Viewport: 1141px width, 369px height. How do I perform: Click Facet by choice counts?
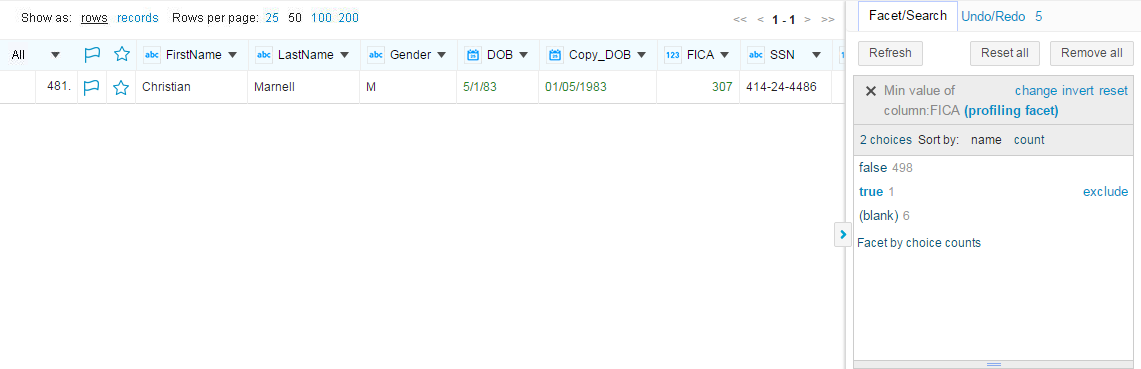click(x=919, y=243)
